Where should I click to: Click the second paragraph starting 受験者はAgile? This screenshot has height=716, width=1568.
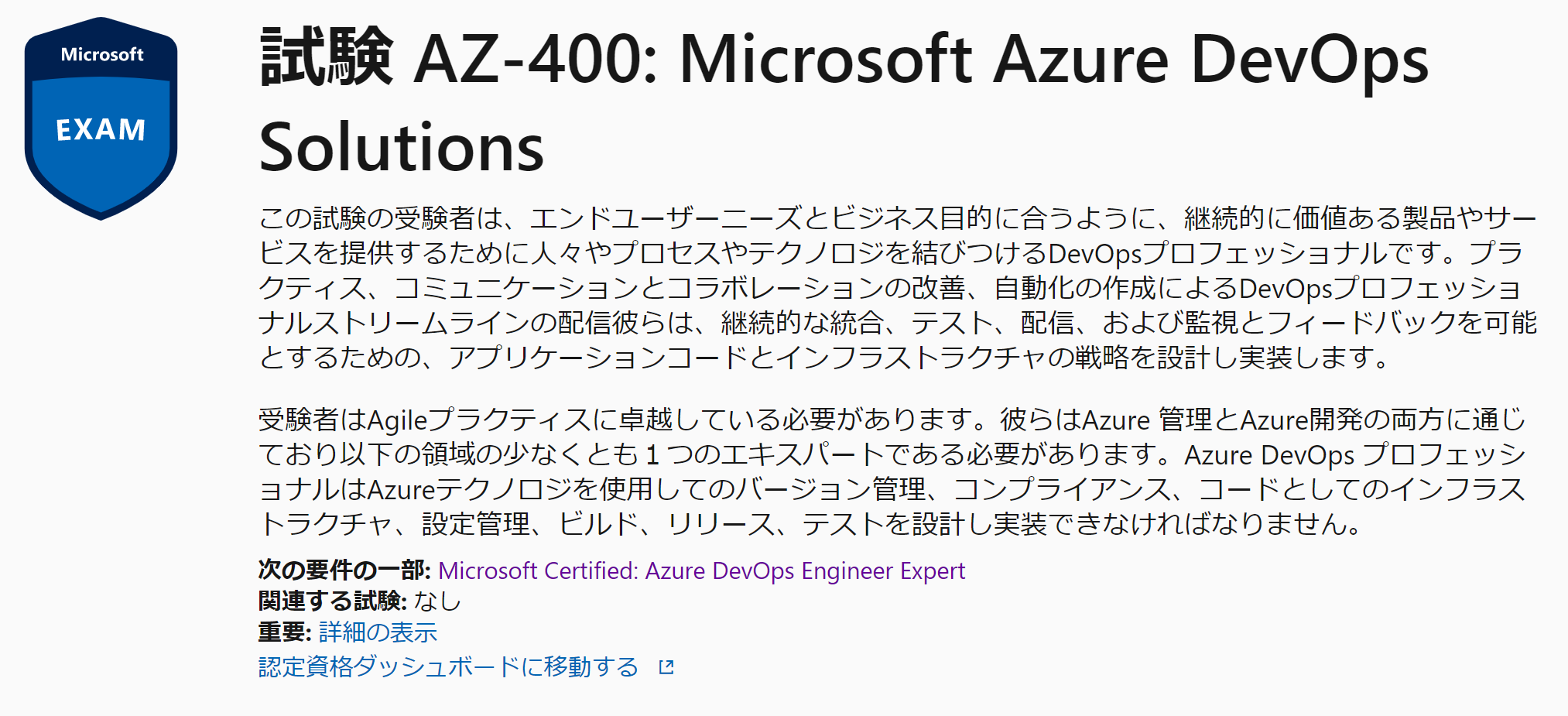[x=890, y=472]
